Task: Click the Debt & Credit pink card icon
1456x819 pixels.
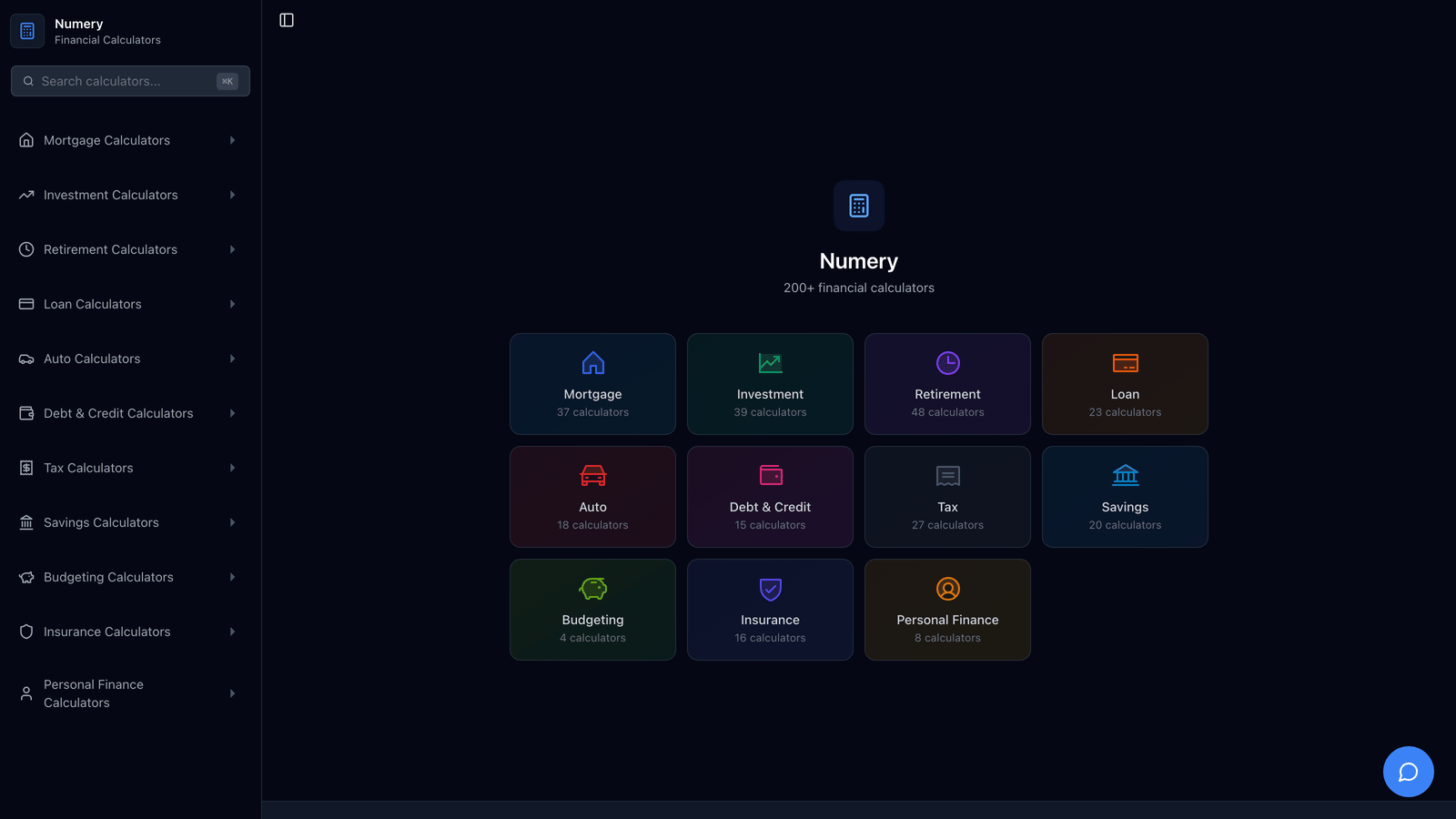Action: tap(770, 474)
